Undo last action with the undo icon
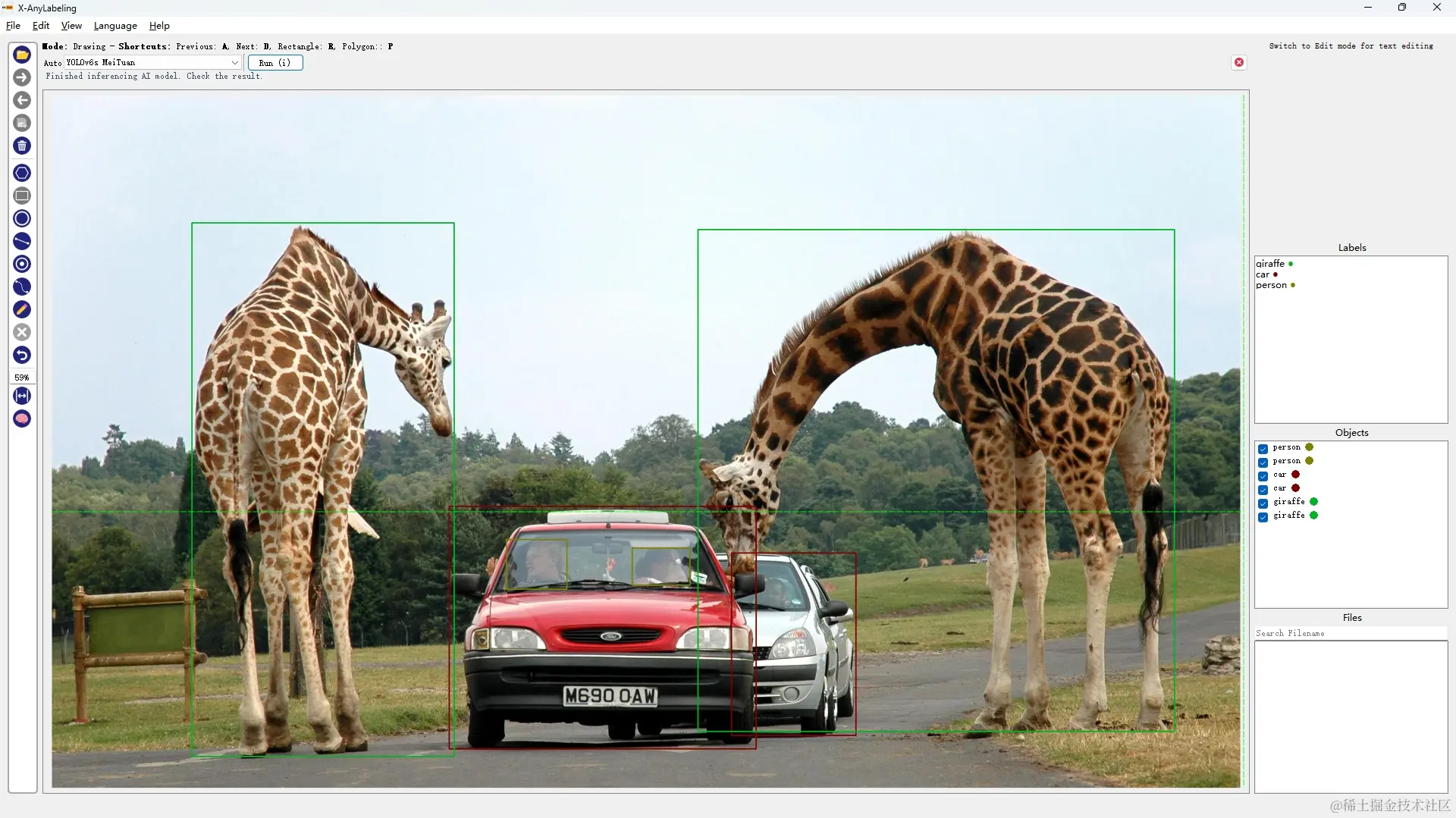 (22, 355)
